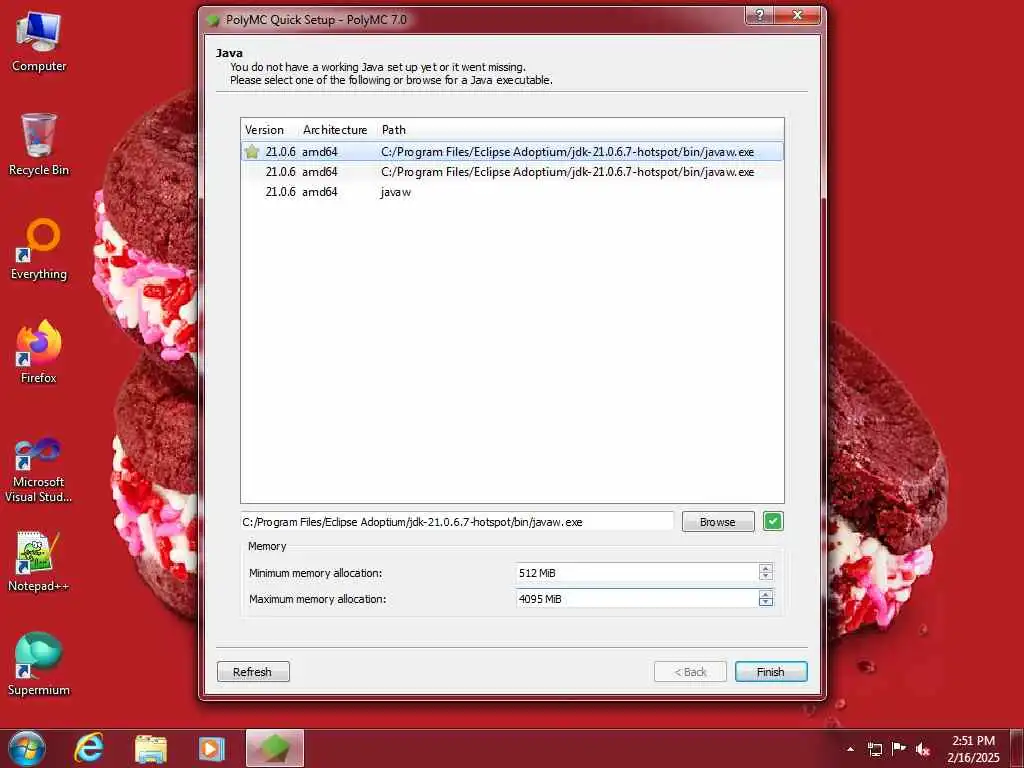Screen dimensions: 1024x768
Task: Open Windows Media Player from taskbar
Action: 211,748
